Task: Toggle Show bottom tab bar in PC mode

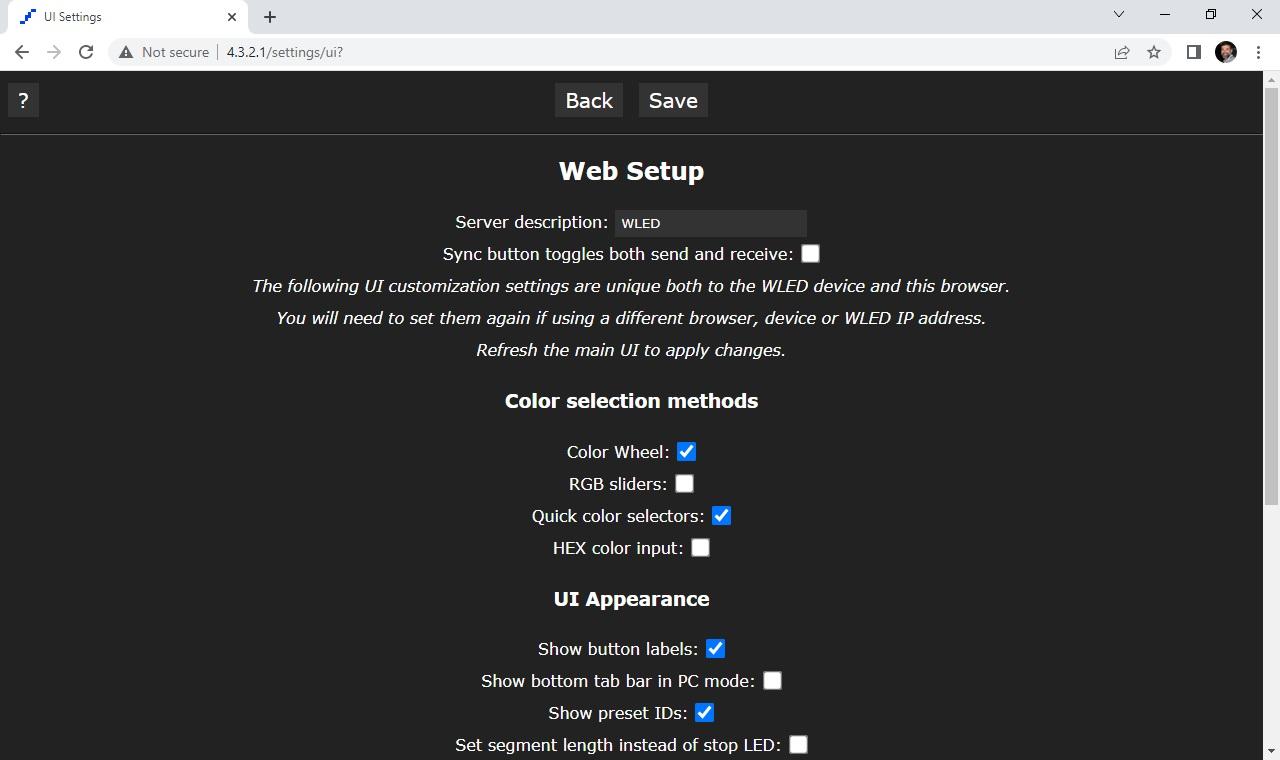Action: pyautogui.click(x=772, y=681)
